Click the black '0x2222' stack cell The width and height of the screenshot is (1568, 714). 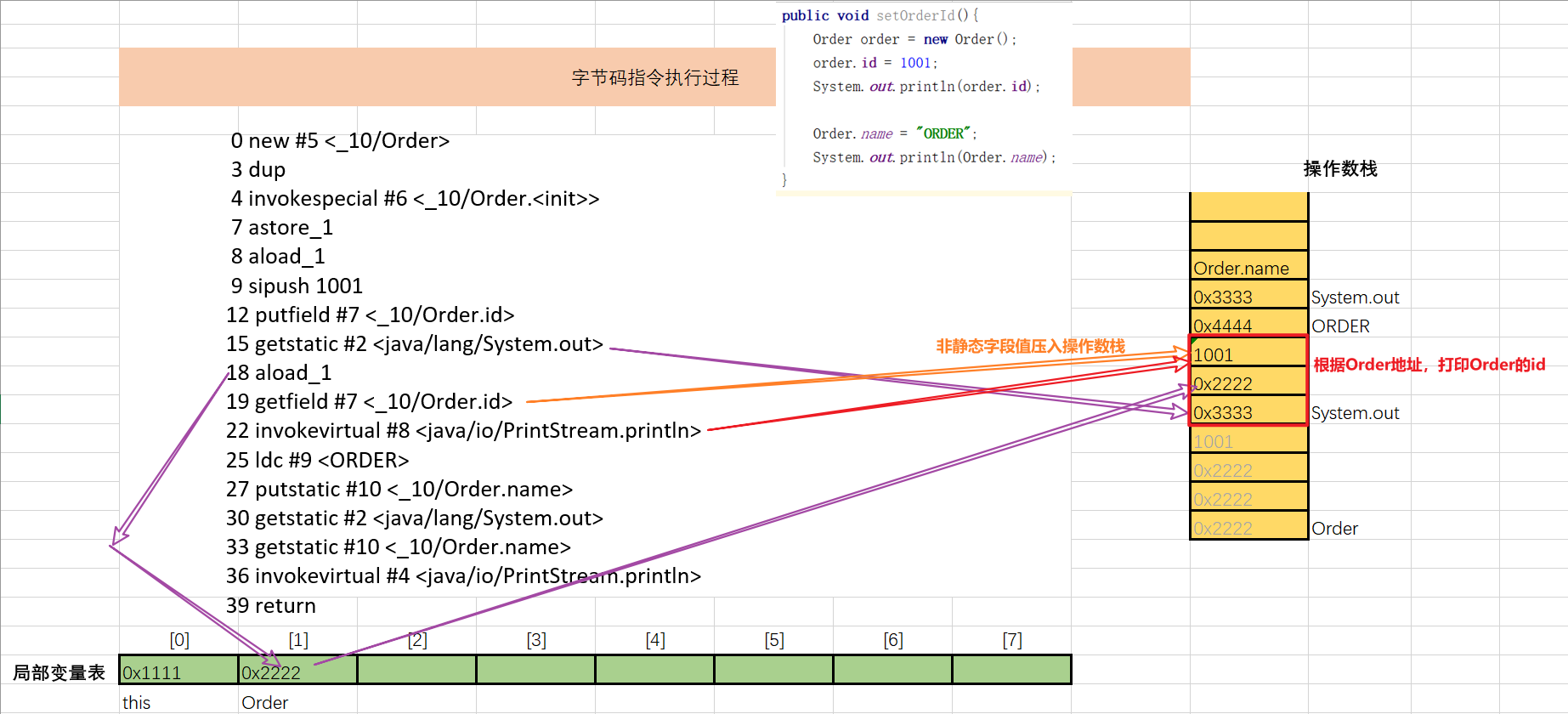[x=1248, y=383]
